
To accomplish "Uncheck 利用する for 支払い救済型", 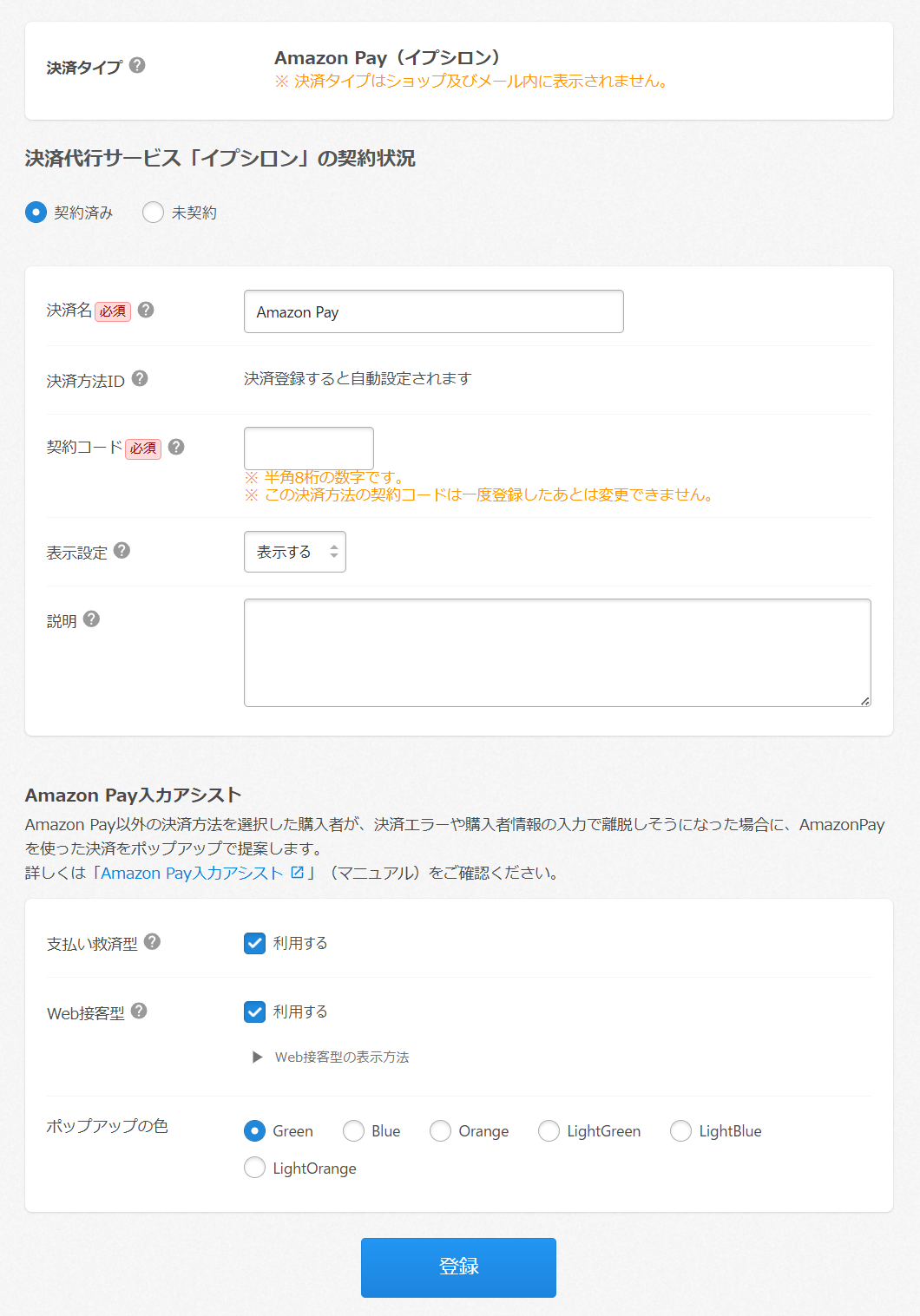I will coord(254,943).
